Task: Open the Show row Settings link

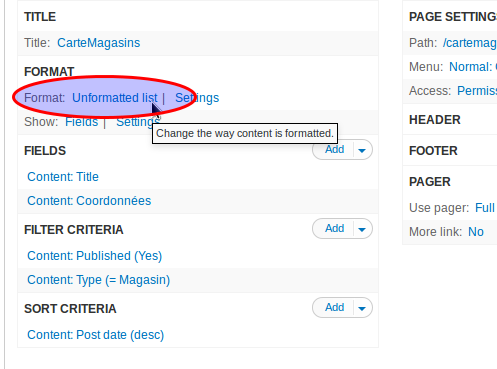Action: [x=138, y=122]
